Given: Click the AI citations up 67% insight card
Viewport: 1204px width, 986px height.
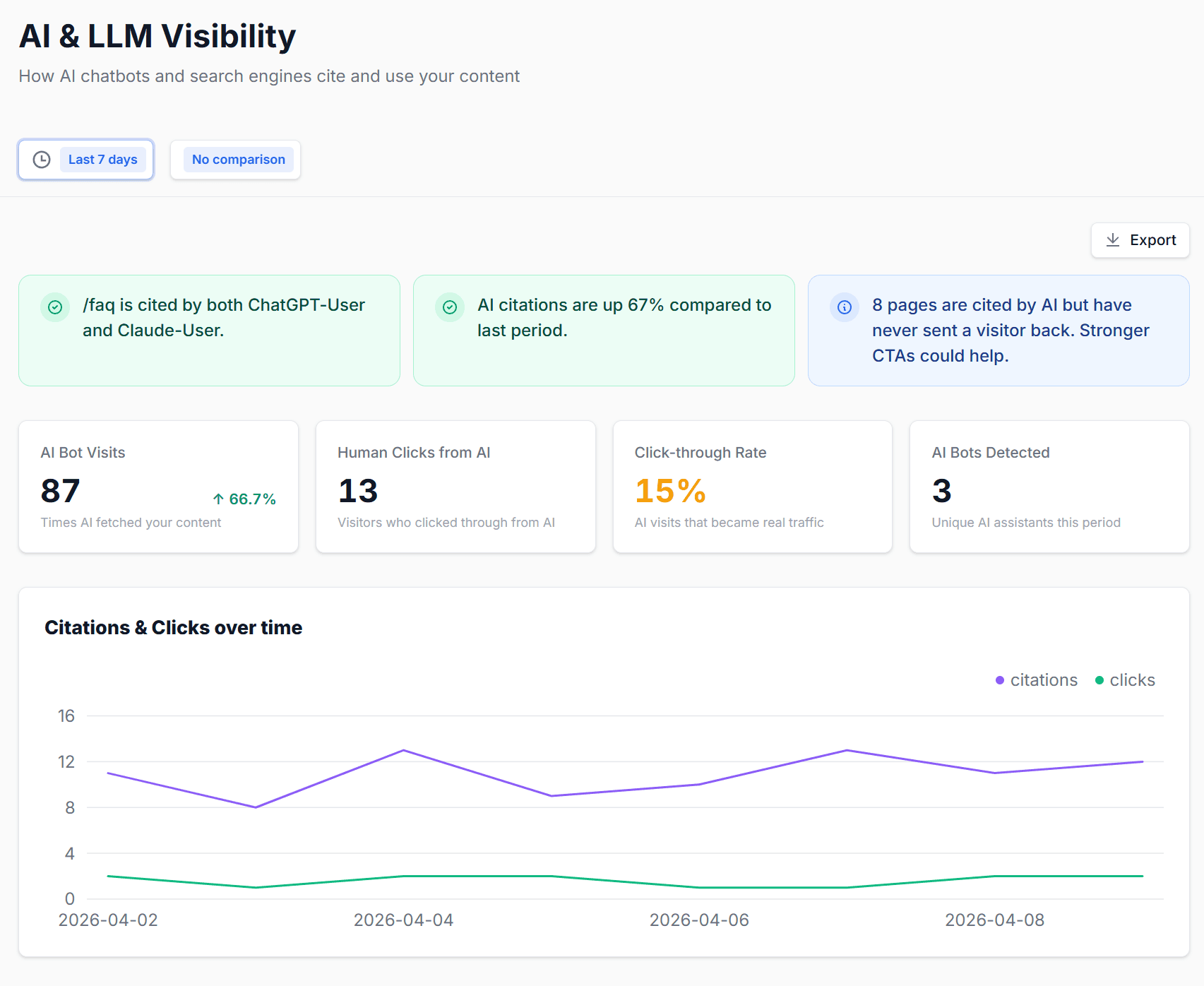Looking at the screenshot, I should click(604, 330).
